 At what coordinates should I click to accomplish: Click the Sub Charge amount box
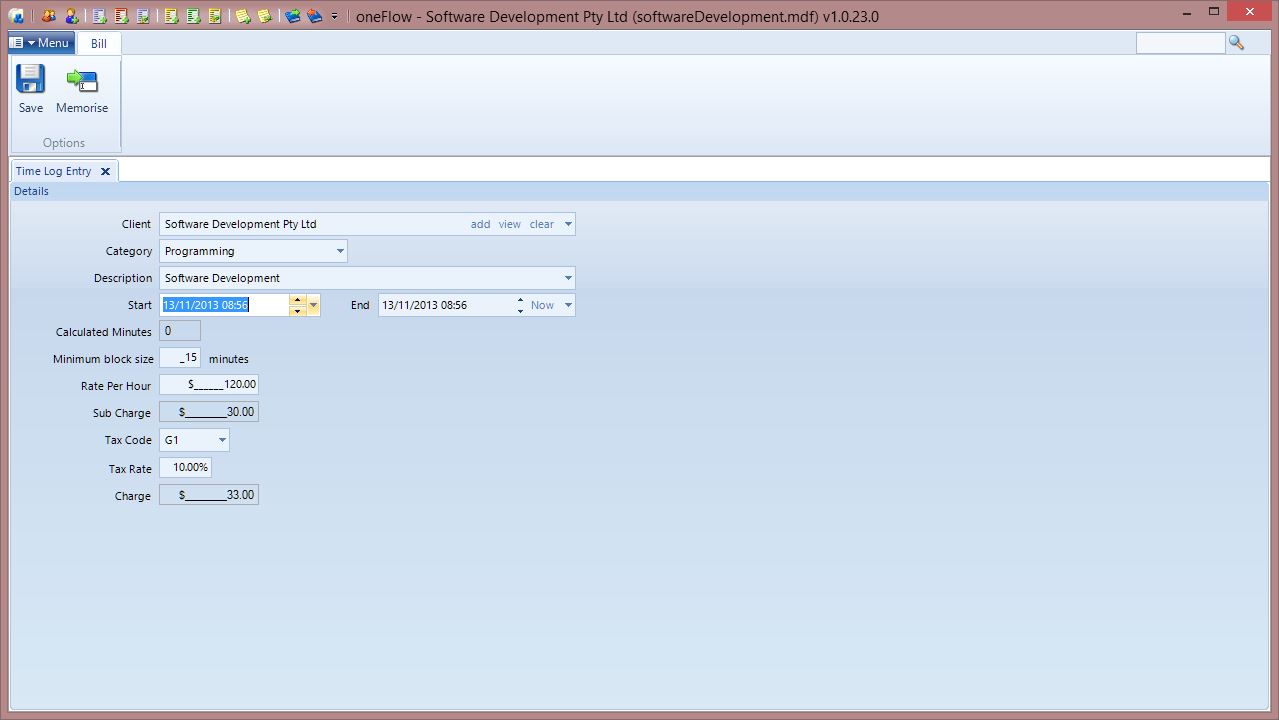(209, 412)
